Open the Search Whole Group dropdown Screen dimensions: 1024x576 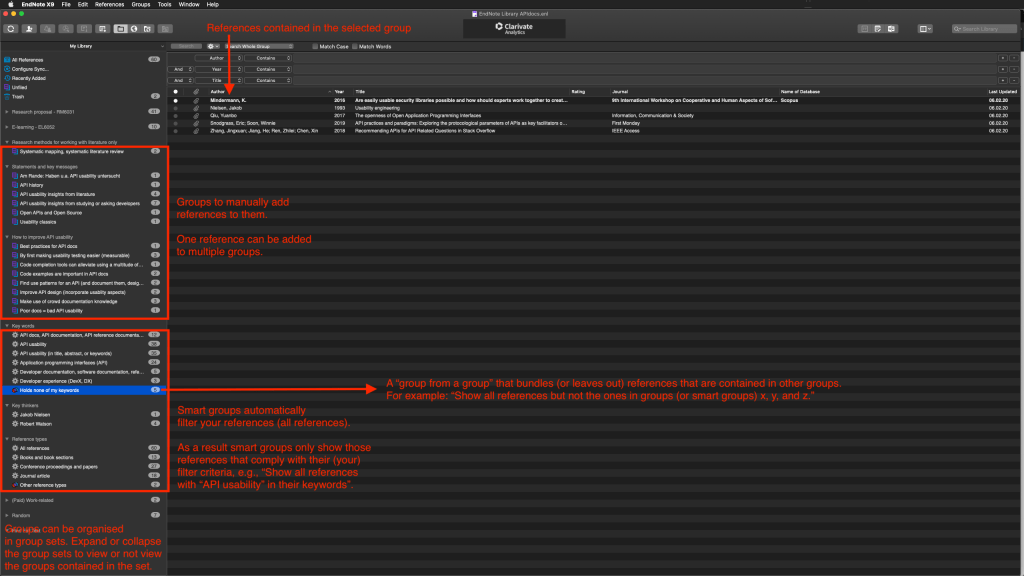point(260,46)
